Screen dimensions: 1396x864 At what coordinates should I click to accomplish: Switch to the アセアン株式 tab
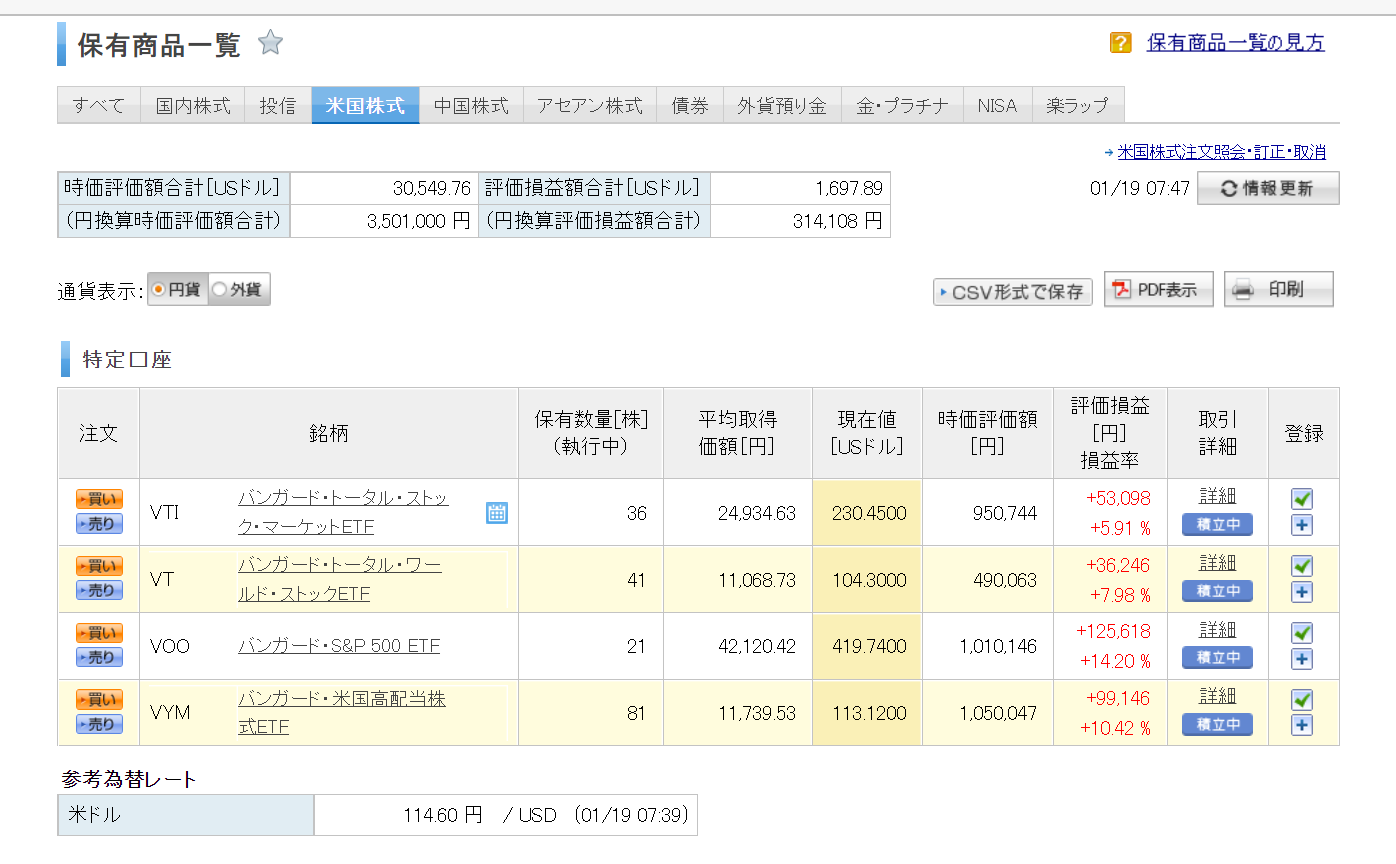pyautogui.click(x=590, y=106)
